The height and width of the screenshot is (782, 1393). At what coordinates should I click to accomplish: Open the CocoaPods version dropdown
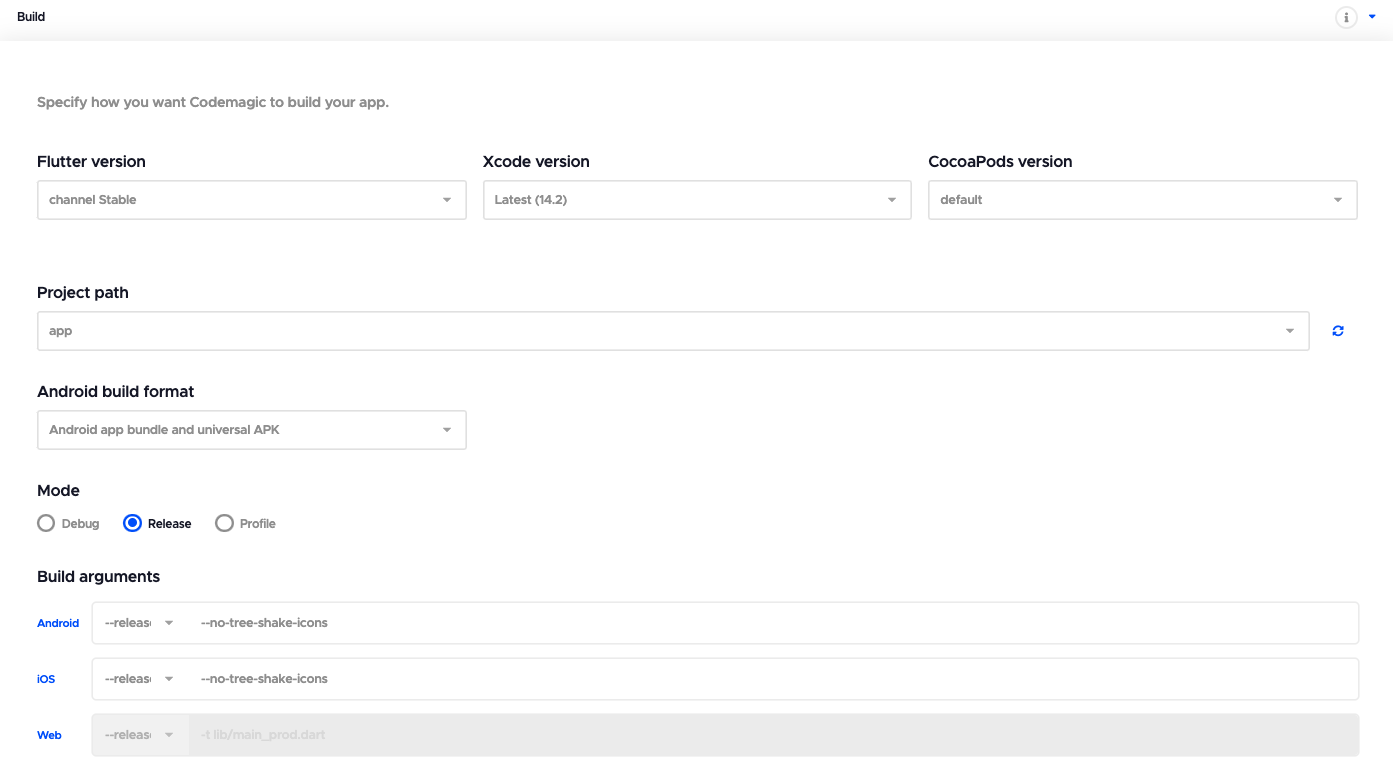click(x=1143, y=200)
